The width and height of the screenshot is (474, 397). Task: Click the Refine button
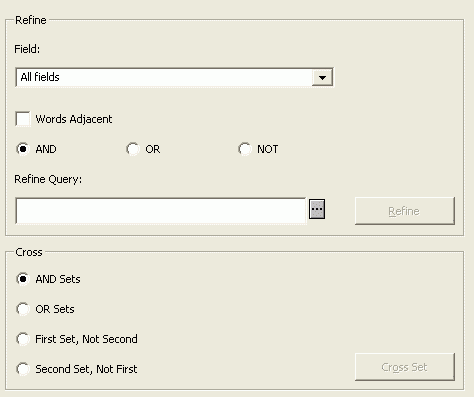tap(405, 211)
